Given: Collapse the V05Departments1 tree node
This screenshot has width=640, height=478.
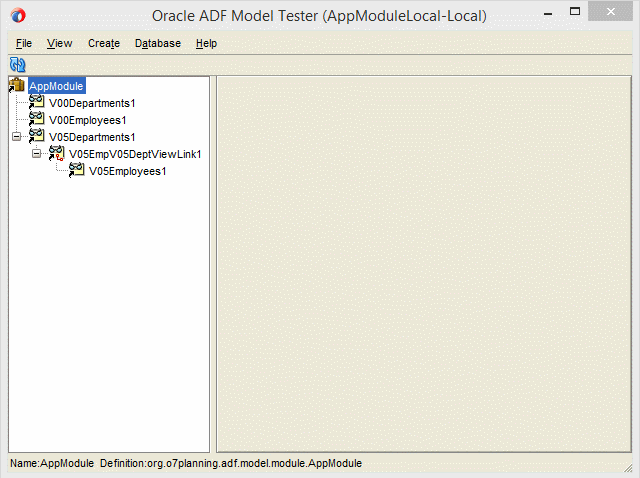Looking at the screenshot, I should (16, 136).
